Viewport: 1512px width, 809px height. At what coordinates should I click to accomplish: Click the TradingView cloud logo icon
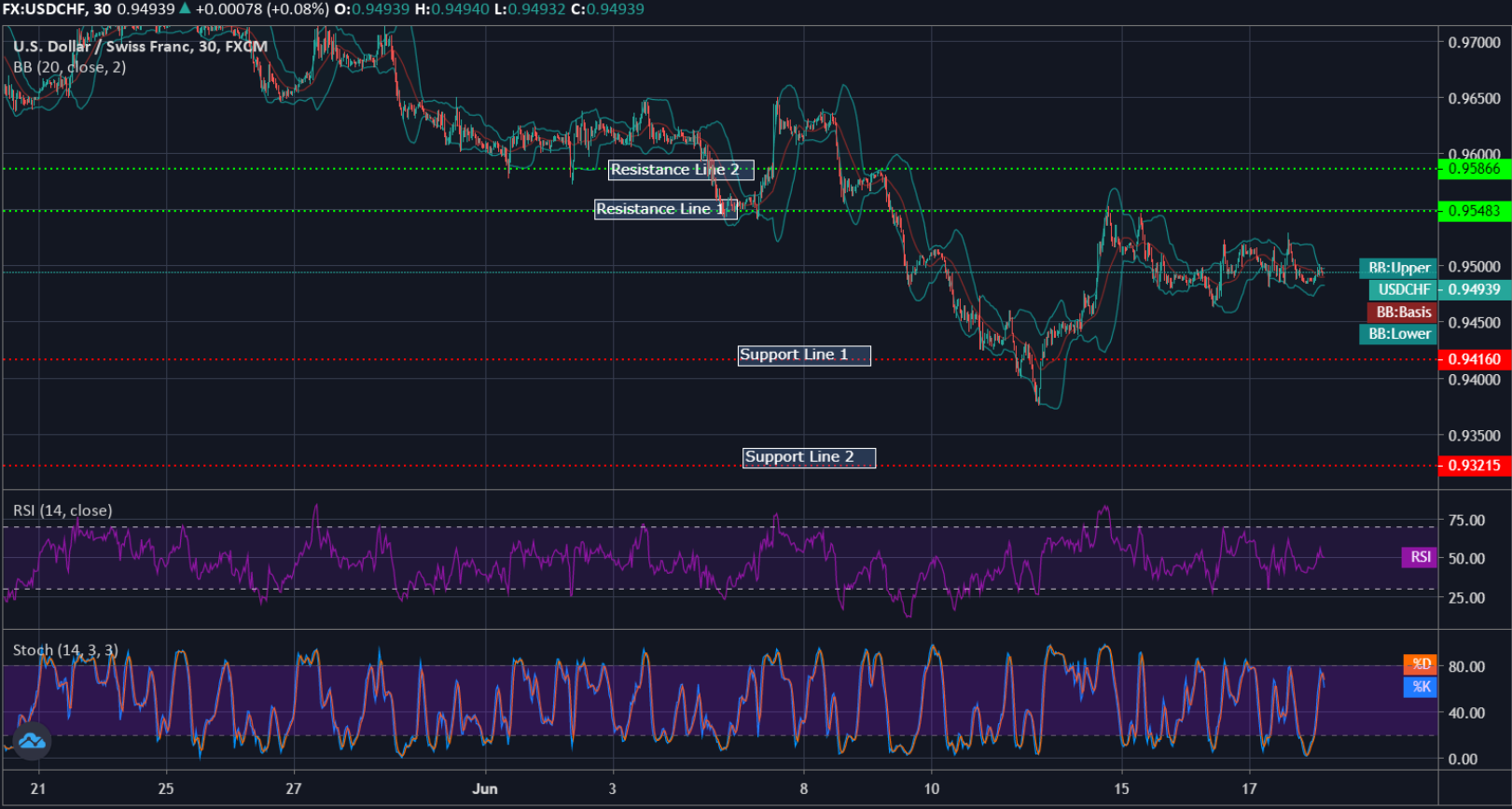coord(32,742)
